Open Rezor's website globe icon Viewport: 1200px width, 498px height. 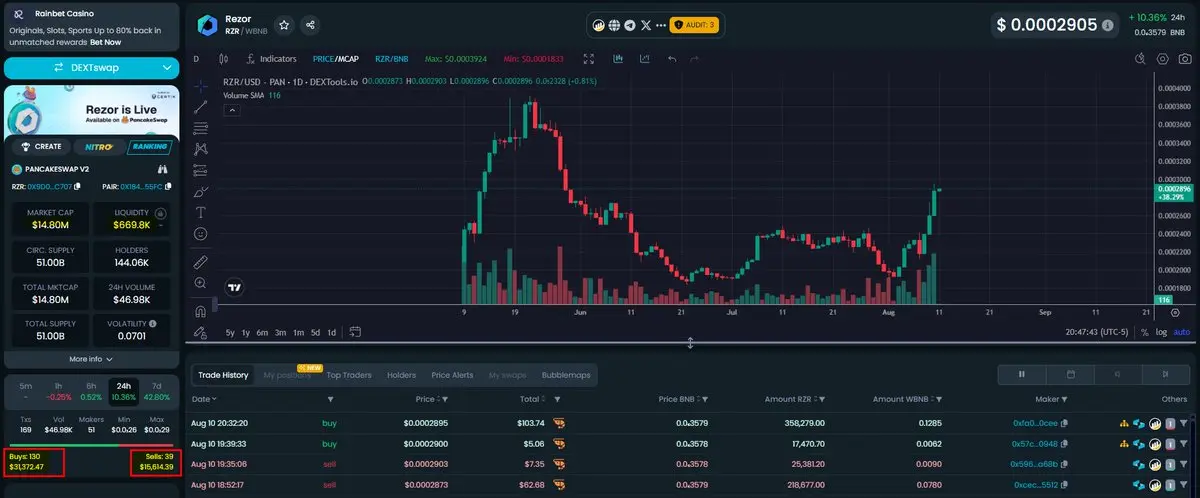614,25
